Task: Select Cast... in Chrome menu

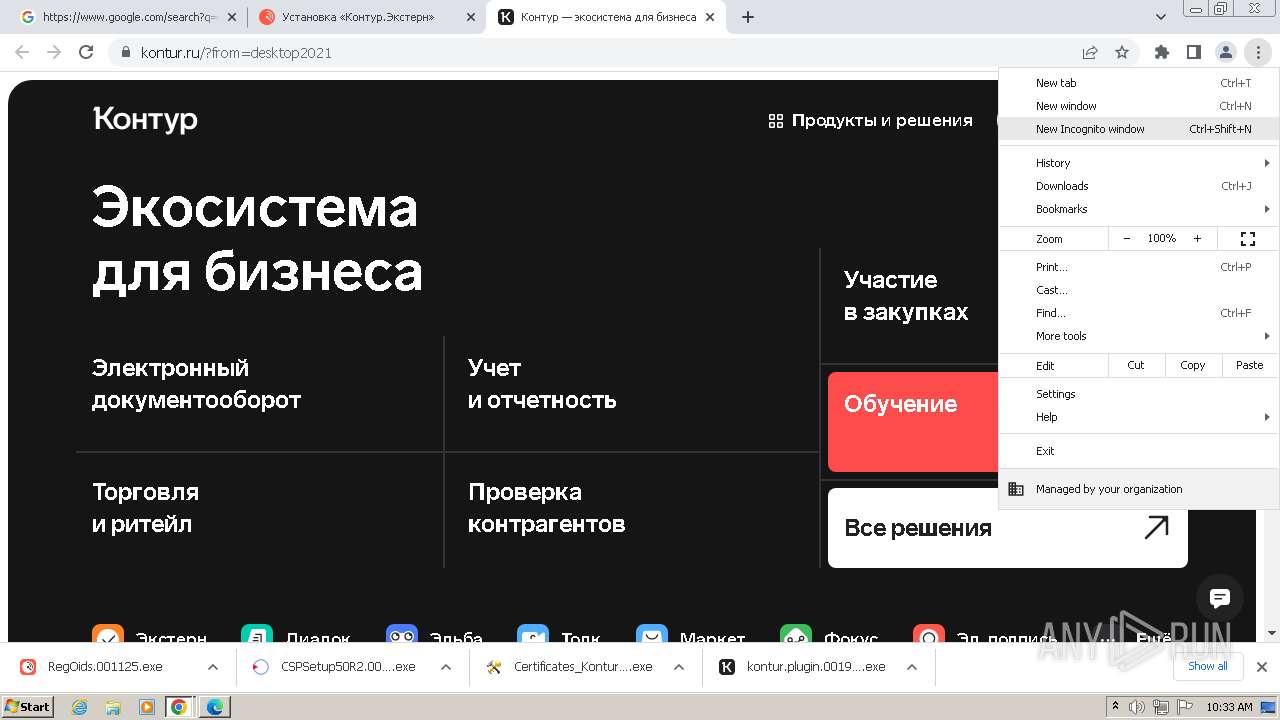Action: (x=1138, y=290)
